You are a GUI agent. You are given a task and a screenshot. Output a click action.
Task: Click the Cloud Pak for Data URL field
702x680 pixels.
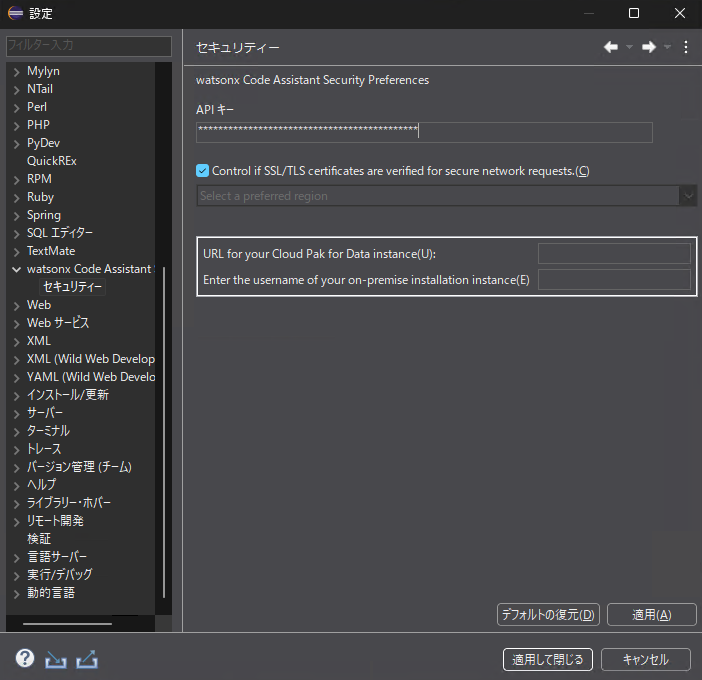(614, 254)
